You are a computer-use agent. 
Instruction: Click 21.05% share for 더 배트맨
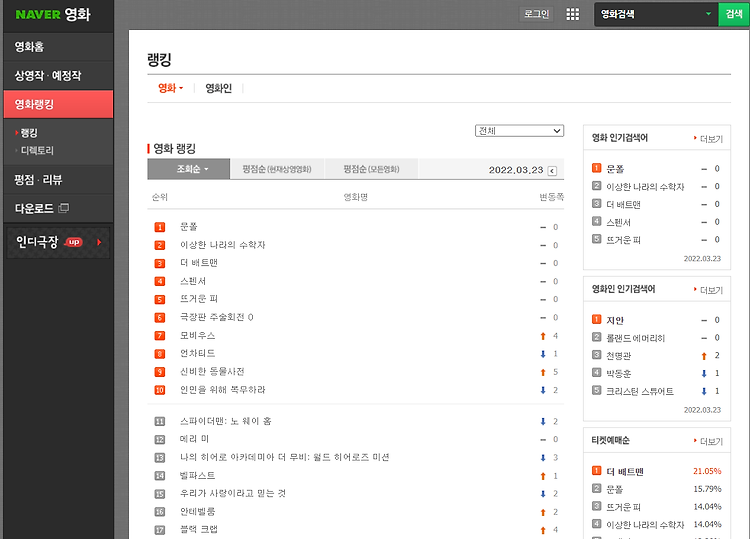(x=707, y=471)
